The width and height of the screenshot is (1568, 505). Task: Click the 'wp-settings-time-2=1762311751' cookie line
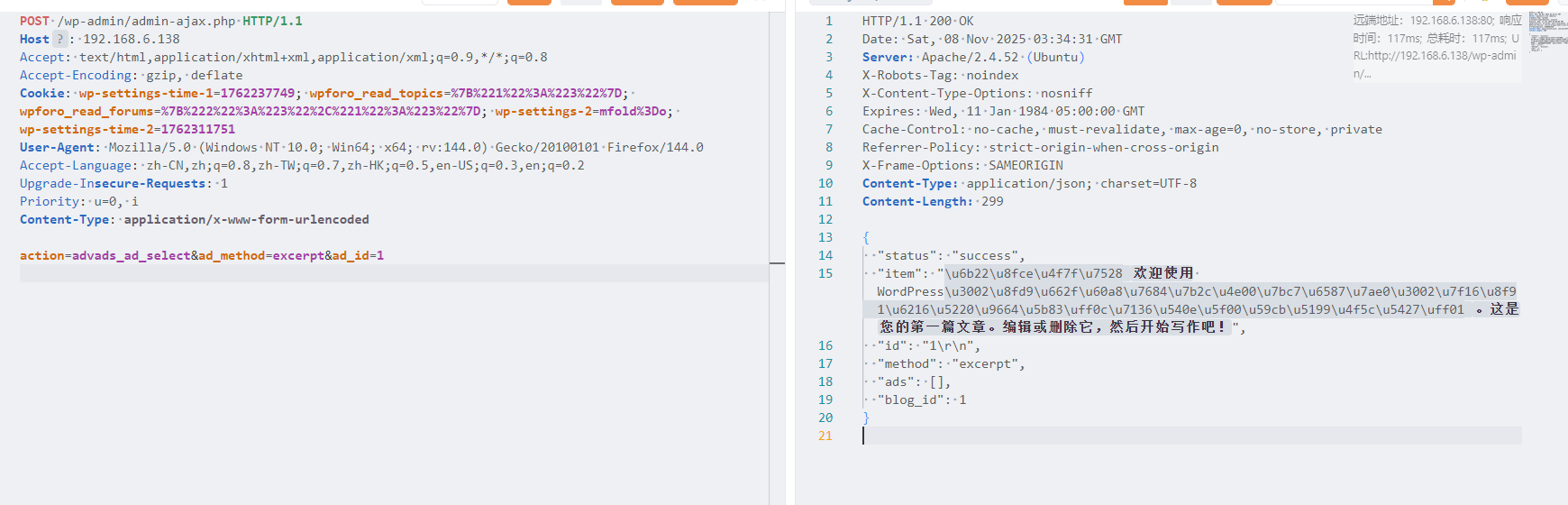click(127, 129)
